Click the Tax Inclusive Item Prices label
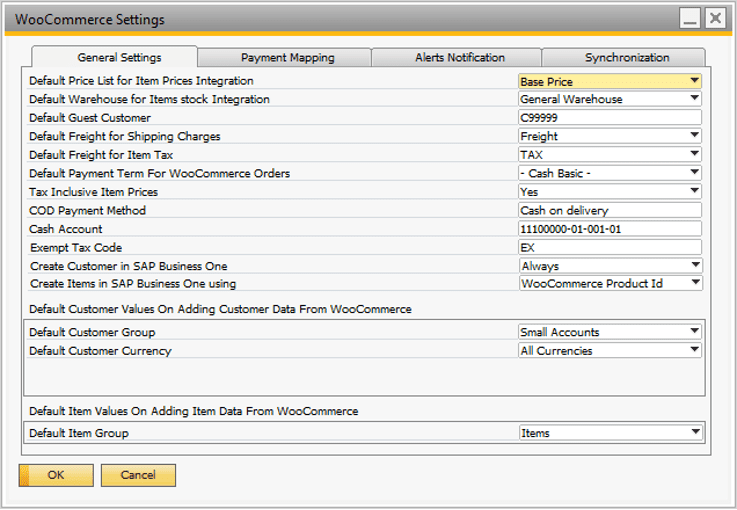The image size is (737, 510). (x=94, y=192)
